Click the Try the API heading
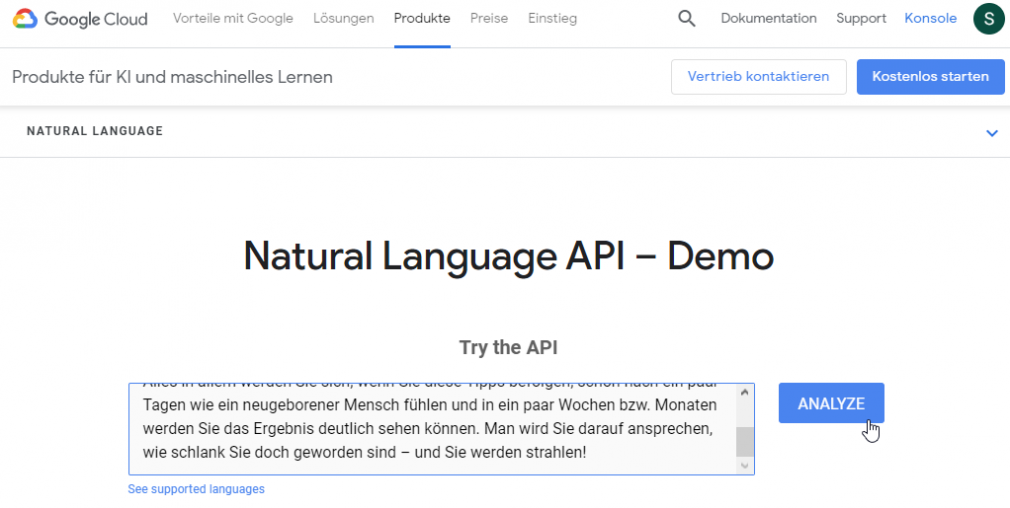1010x508 pixels. click(508, 348)
